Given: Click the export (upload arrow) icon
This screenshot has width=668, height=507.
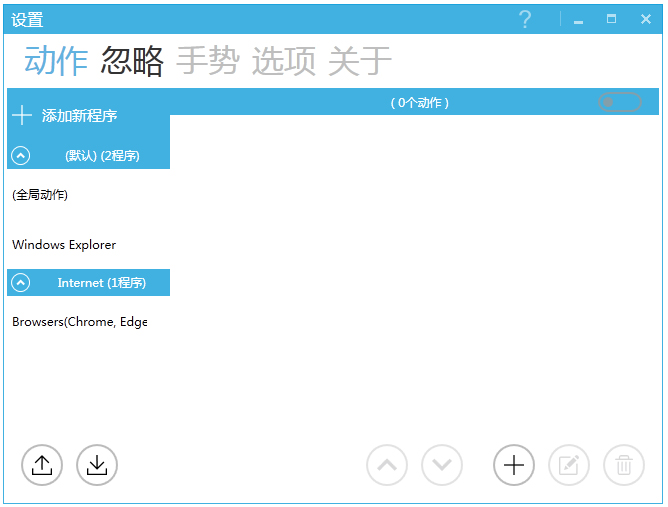Looking at the screenshot, I should coord(42,465).
